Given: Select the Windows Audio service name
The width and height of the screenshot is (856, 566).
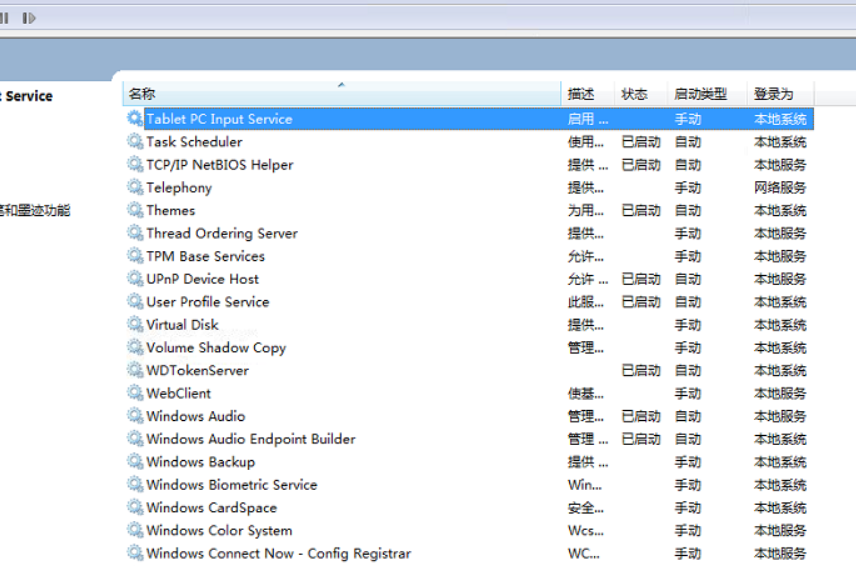Looking at the screenshot, I should (x=195, y=416).
